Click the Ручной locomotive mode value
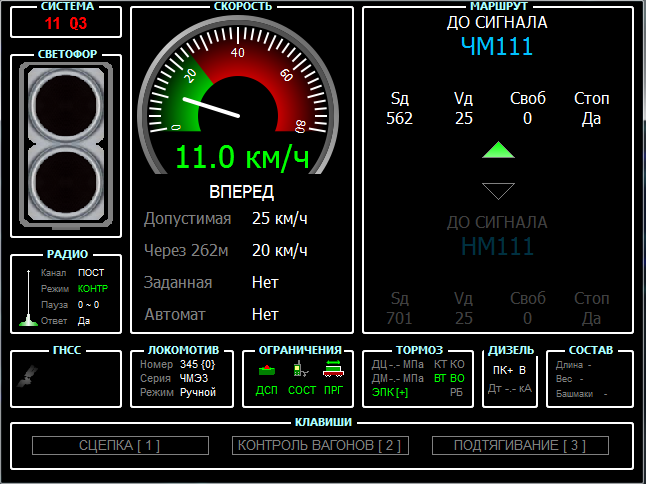This screenshot has height=484, width=646. pos(198,393)
